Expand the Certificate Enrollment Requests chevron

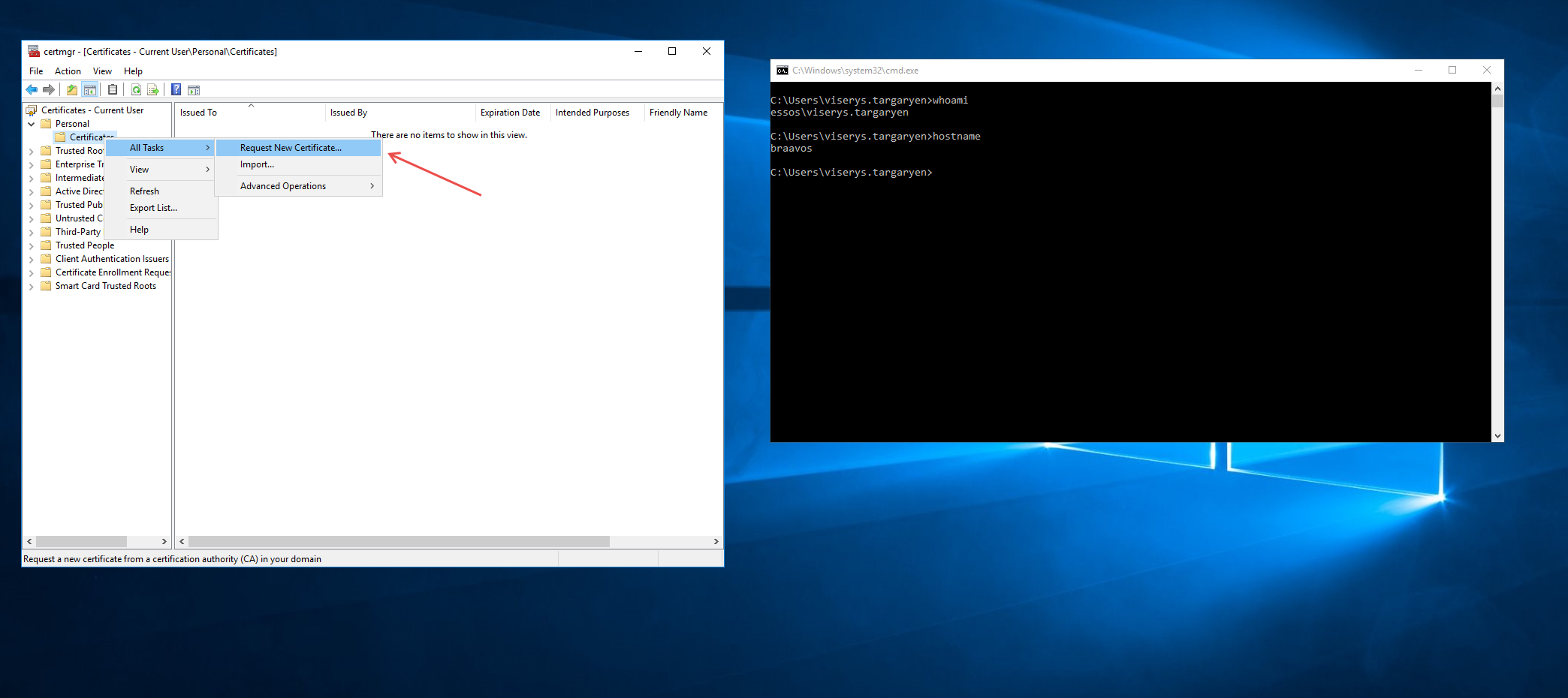(32, 272)
